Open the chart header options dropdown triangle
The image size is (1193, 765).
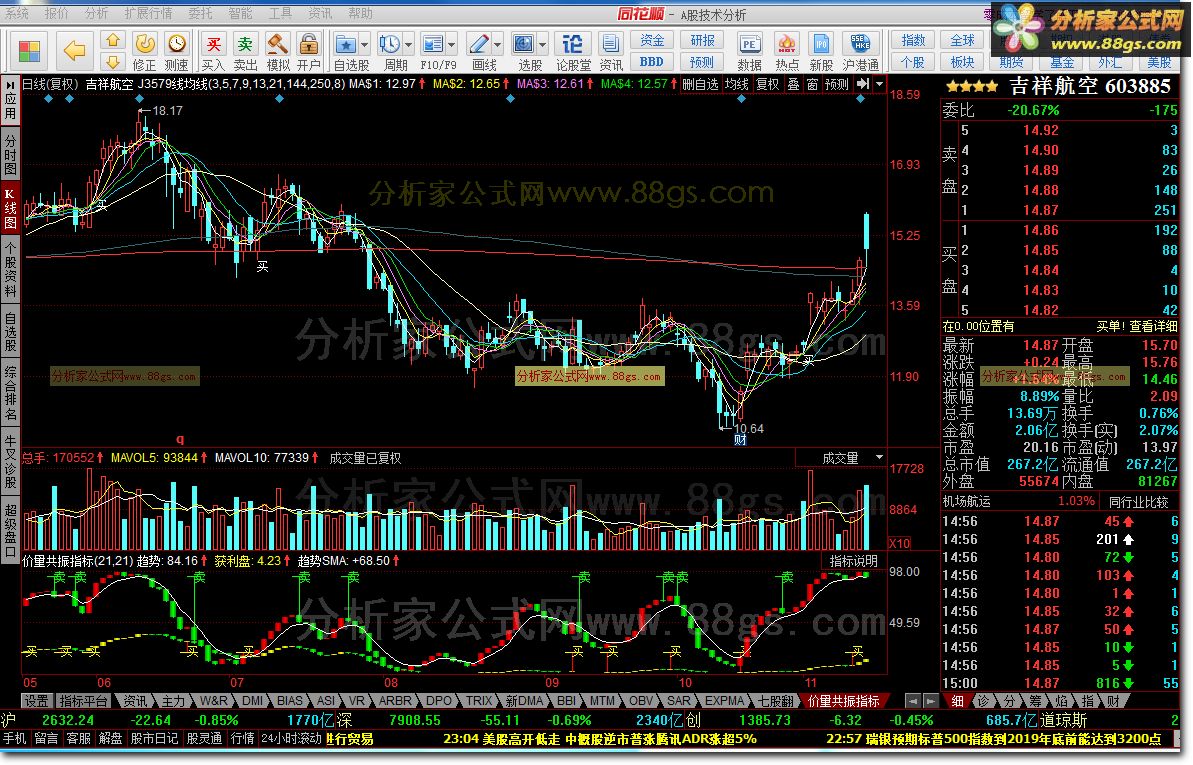(880, 84)
